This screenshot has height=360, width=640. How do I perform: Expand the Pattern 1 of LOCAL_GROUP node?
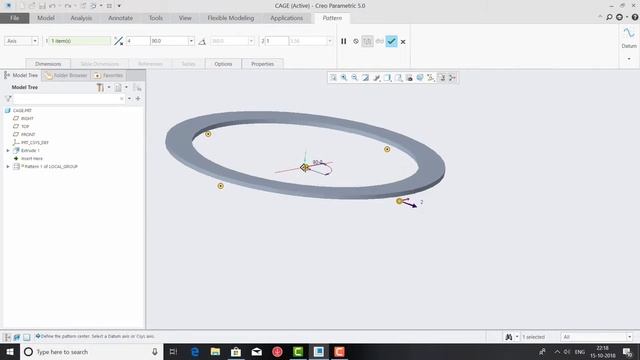pos(8,167)
